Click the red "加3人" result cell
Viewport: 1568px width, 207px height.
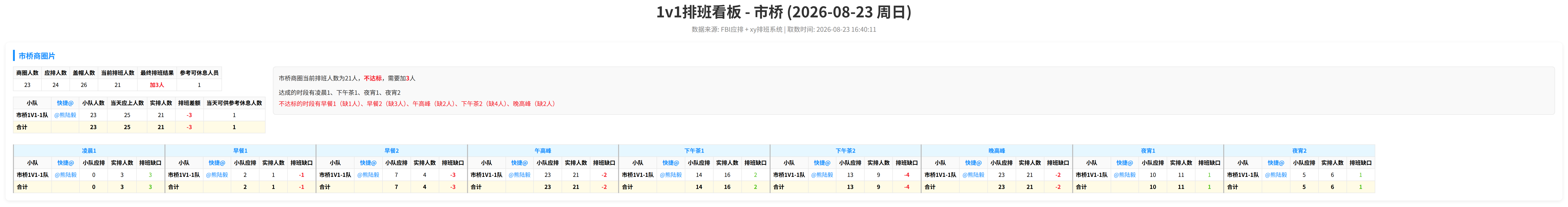coord(157,85)
